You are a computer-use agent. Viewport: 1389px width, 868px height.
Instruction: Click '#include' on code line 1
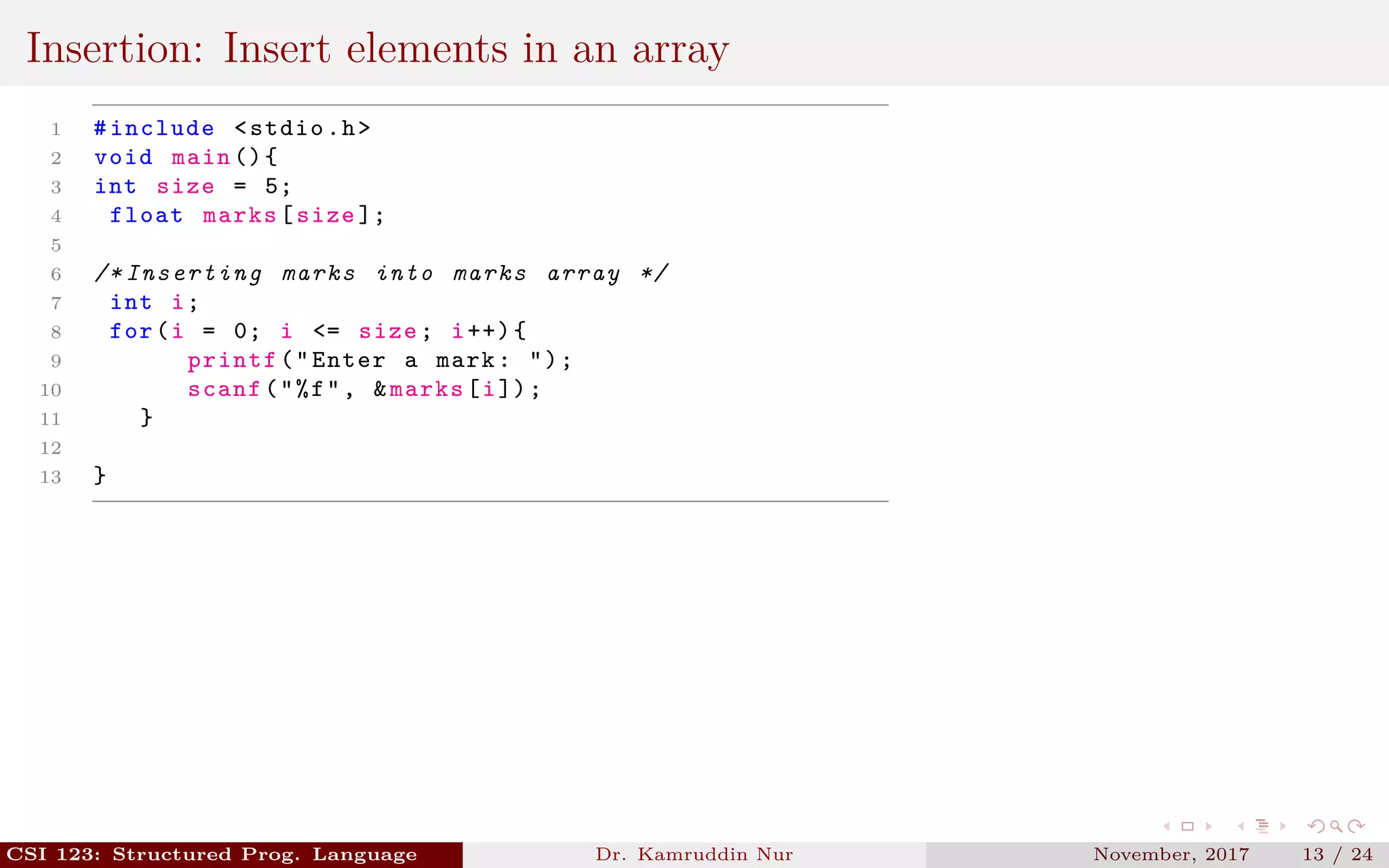pyautogui.click(x=155, y=128)
